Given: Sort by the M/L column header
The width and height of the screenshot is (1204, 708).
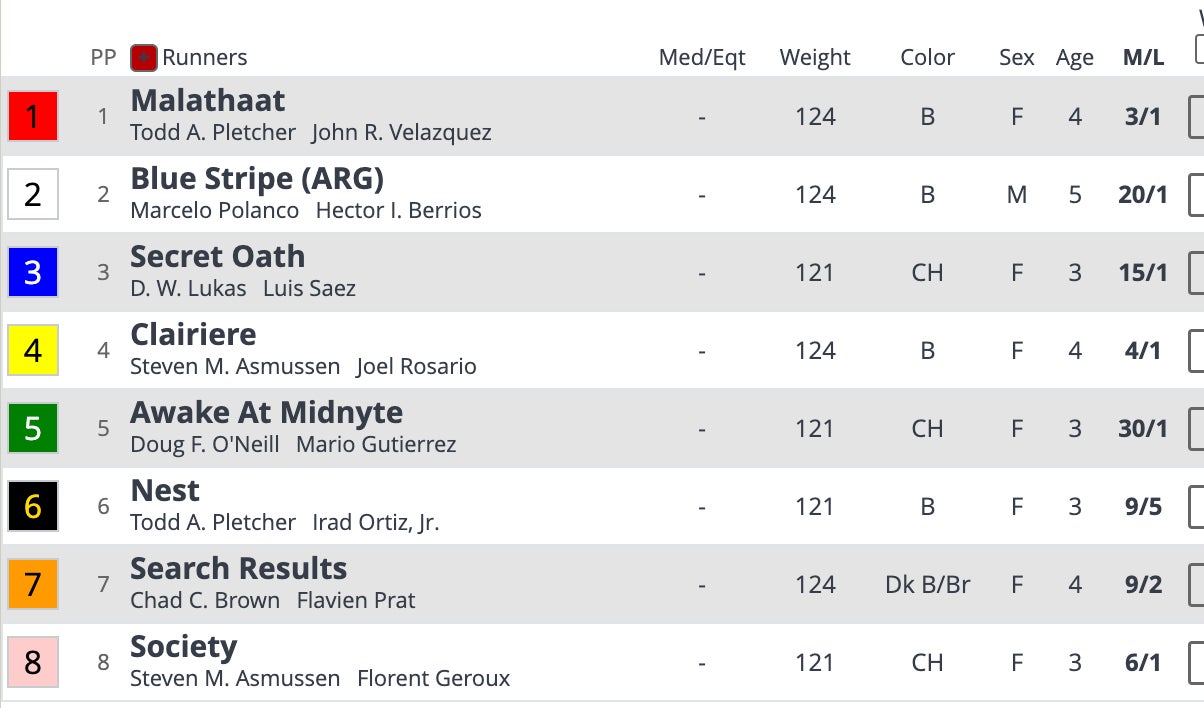Looking at the screenshot, I should click(x=1143, y=58).
